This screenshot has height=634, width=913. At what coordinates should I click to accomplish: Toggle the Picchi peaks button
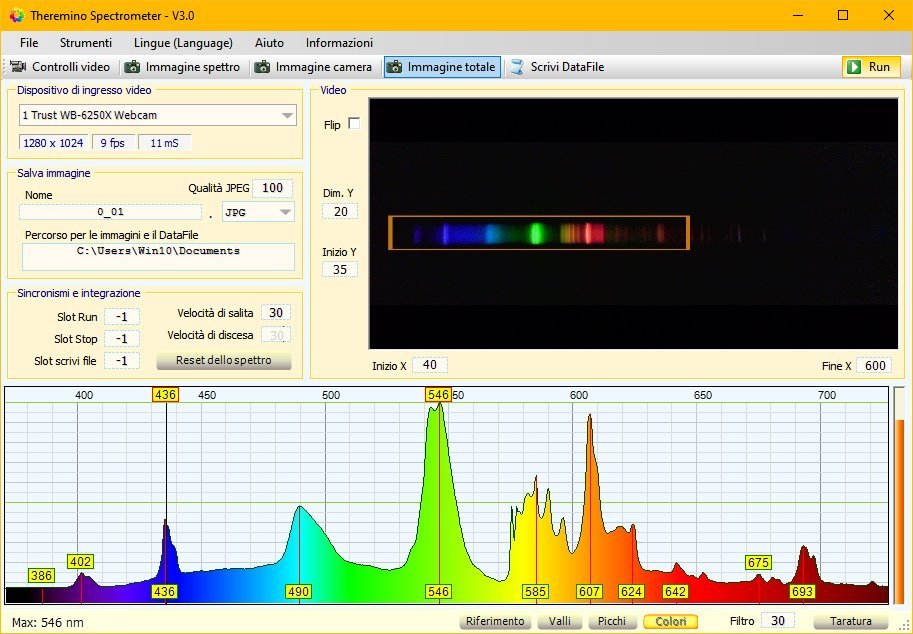coord(611,621)
